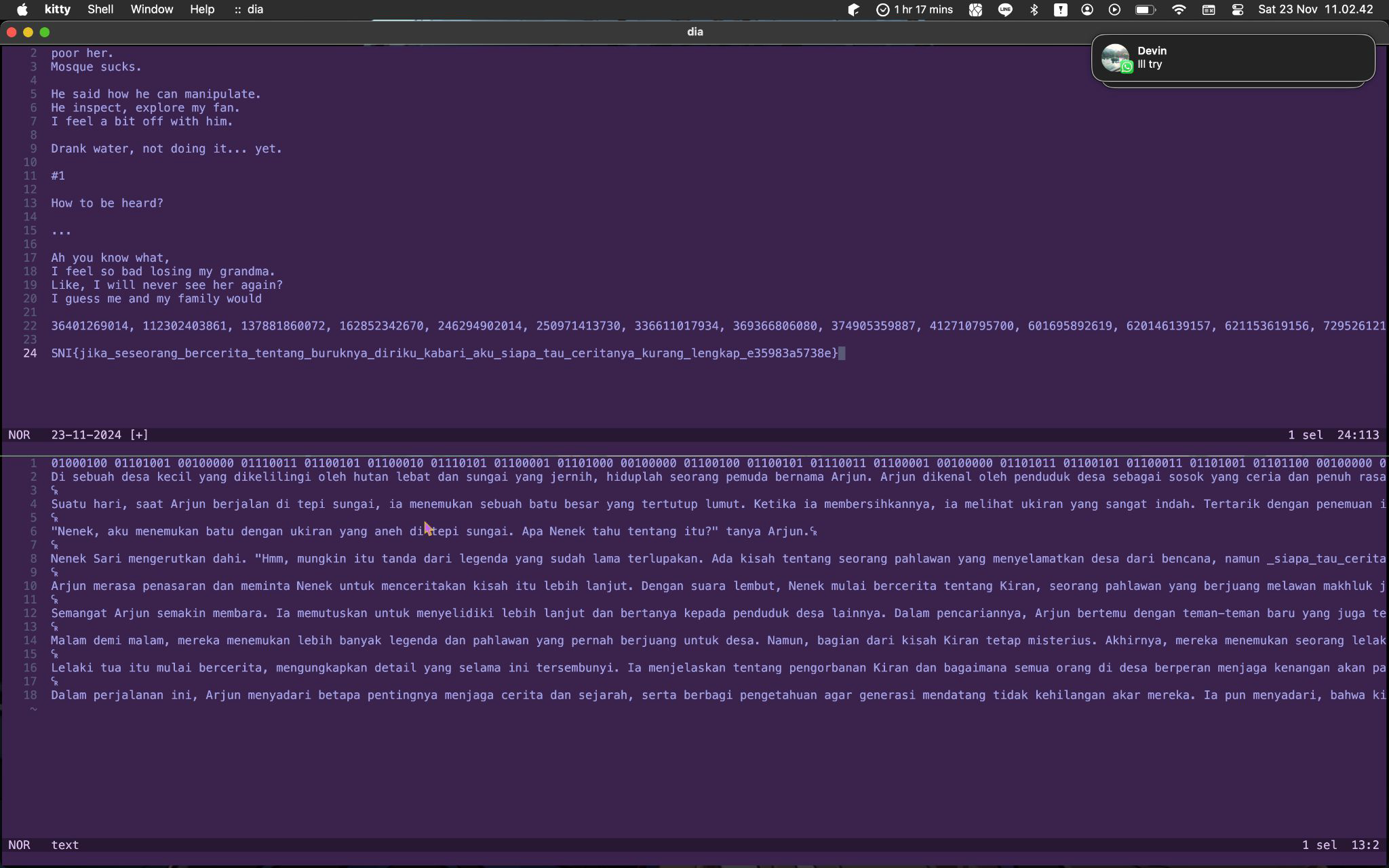The height and width of the screenshot is (868, 1389).
Task: Click Devin's avatar in the notification
Action: [1116, 58]
